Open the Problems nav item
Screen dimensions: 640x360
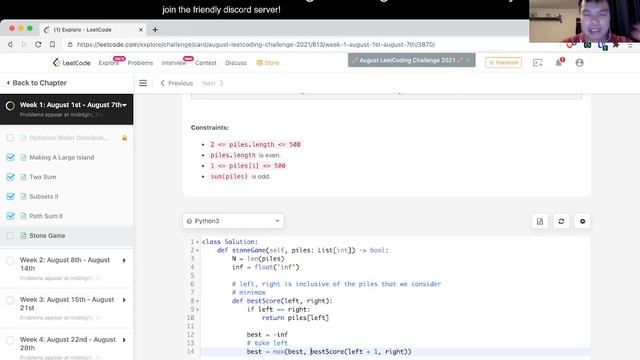pos(140,63)
